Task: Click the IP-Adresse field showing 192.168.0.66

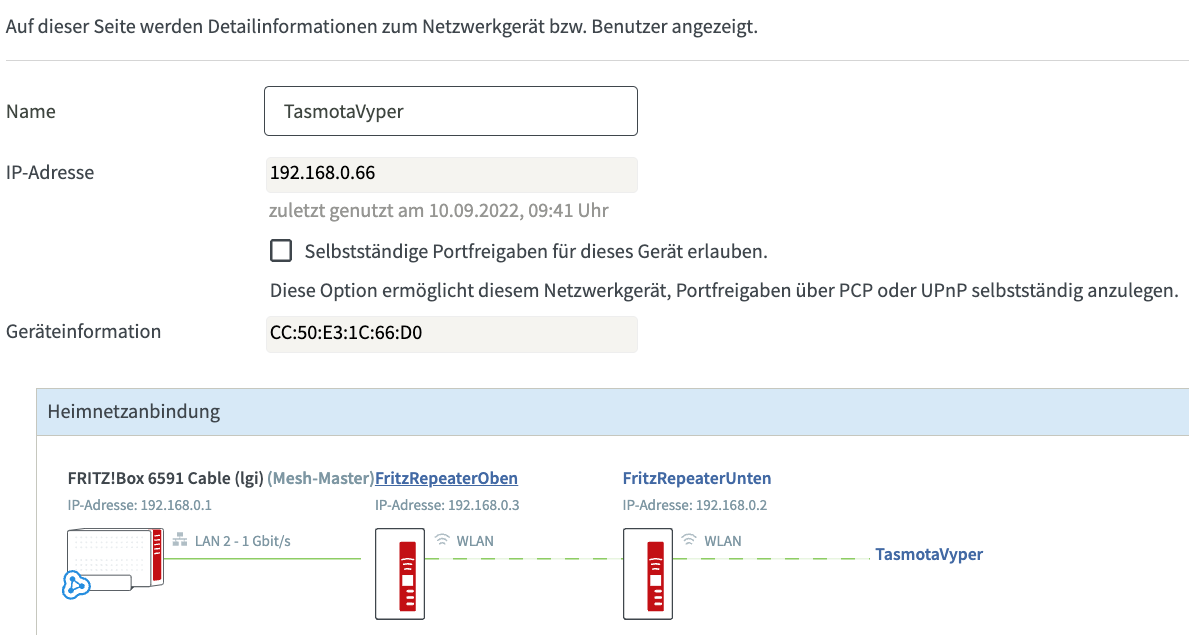Action: [x=451, y=173]
